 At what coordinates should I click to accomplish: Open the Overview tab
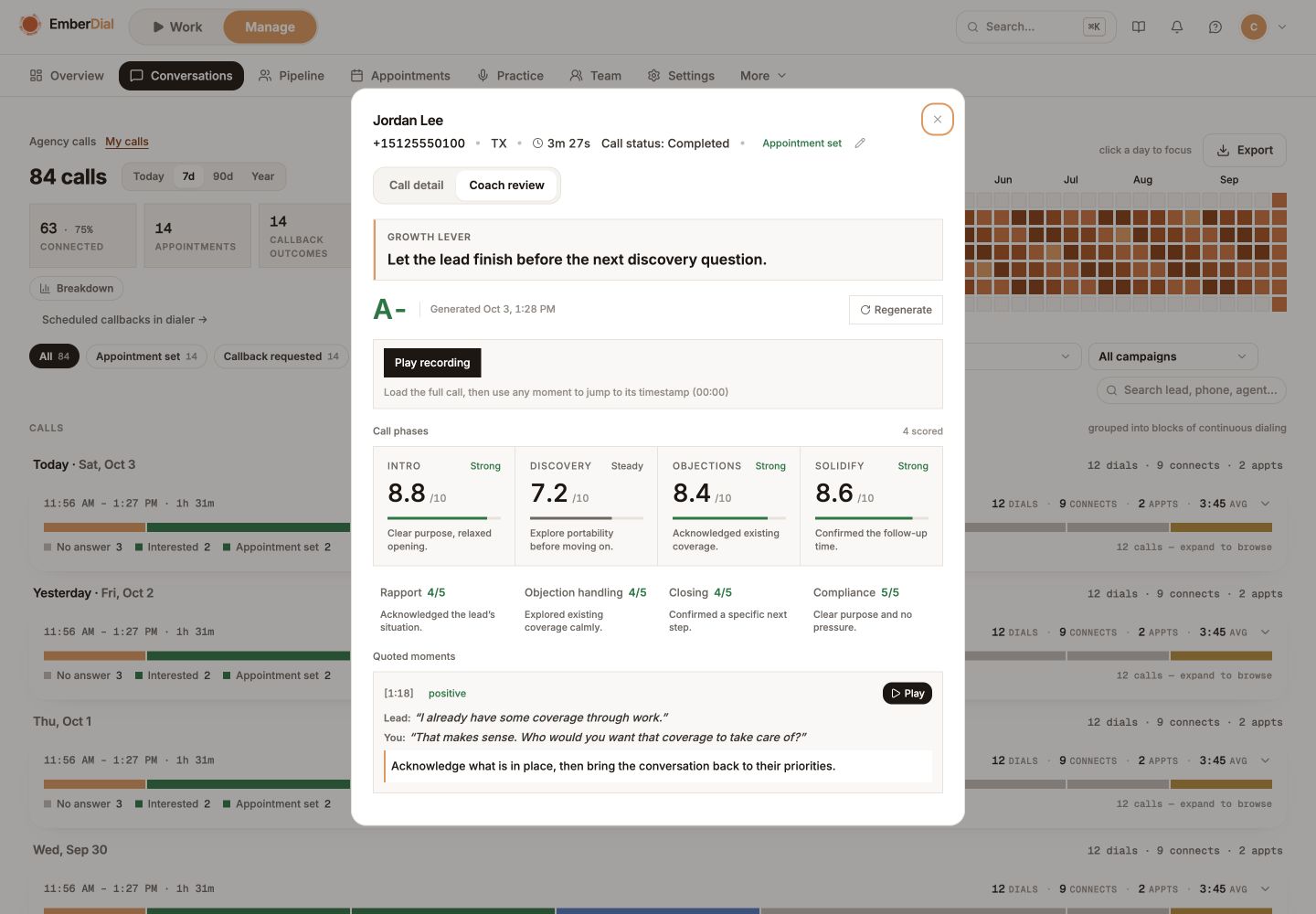67,76
